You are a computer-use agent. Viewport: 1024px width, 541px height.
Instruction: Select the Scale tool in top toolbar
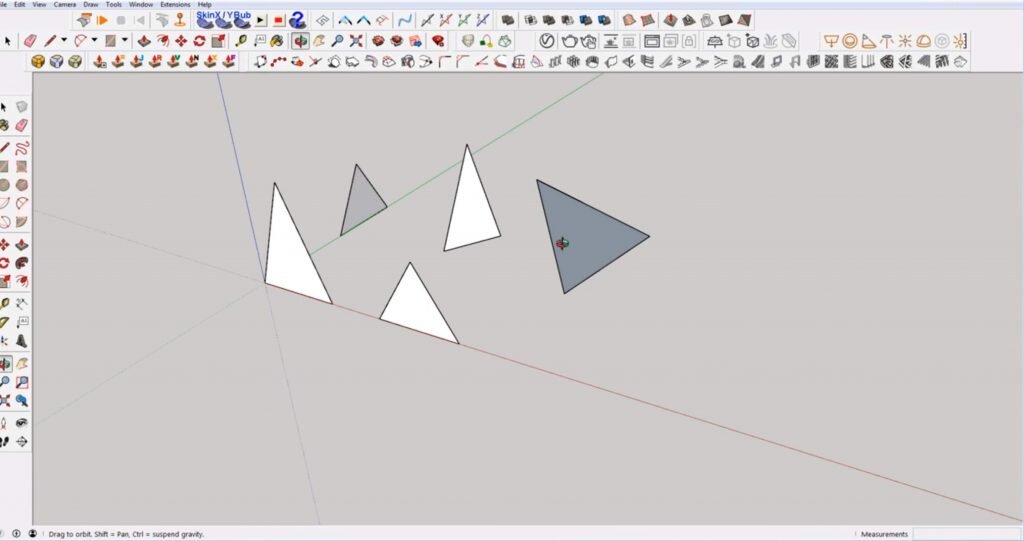click(218, 41)
